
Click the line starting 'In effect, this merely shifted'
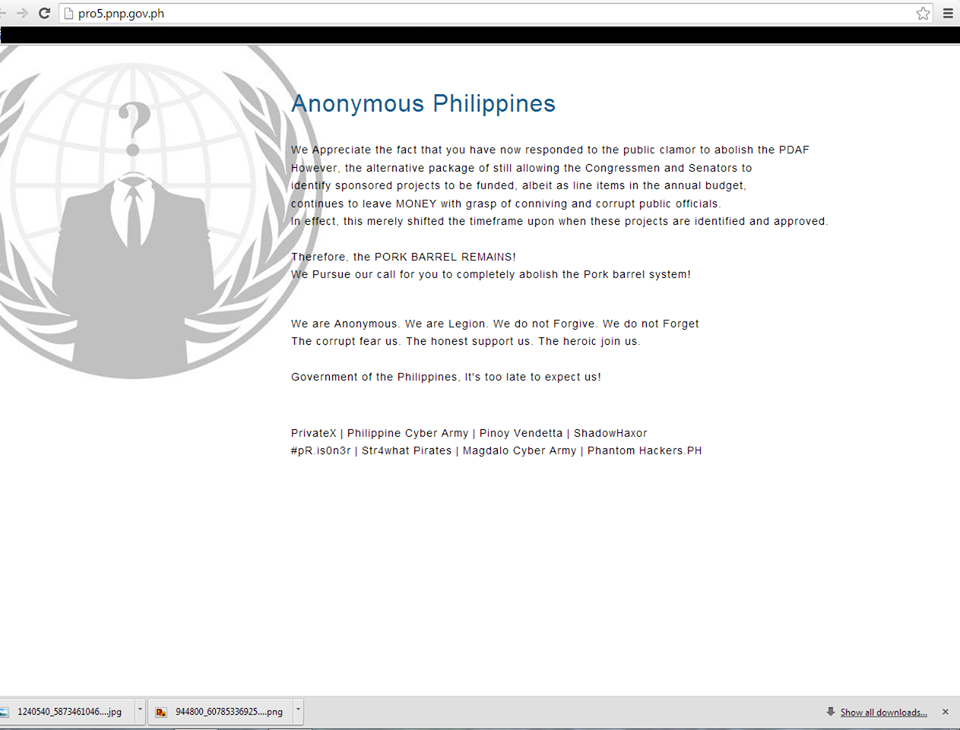click(559, 221)
